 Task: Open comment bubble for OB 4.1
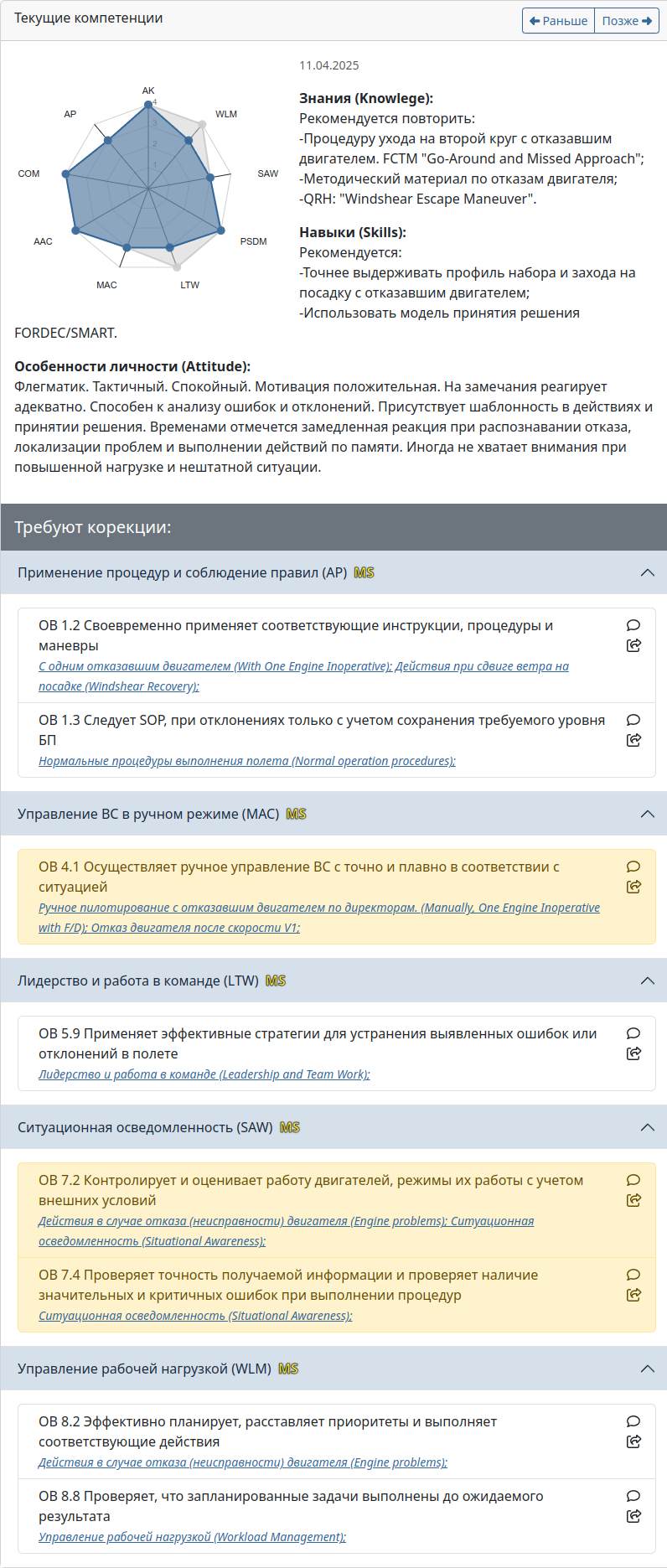(x=633, y=867)
